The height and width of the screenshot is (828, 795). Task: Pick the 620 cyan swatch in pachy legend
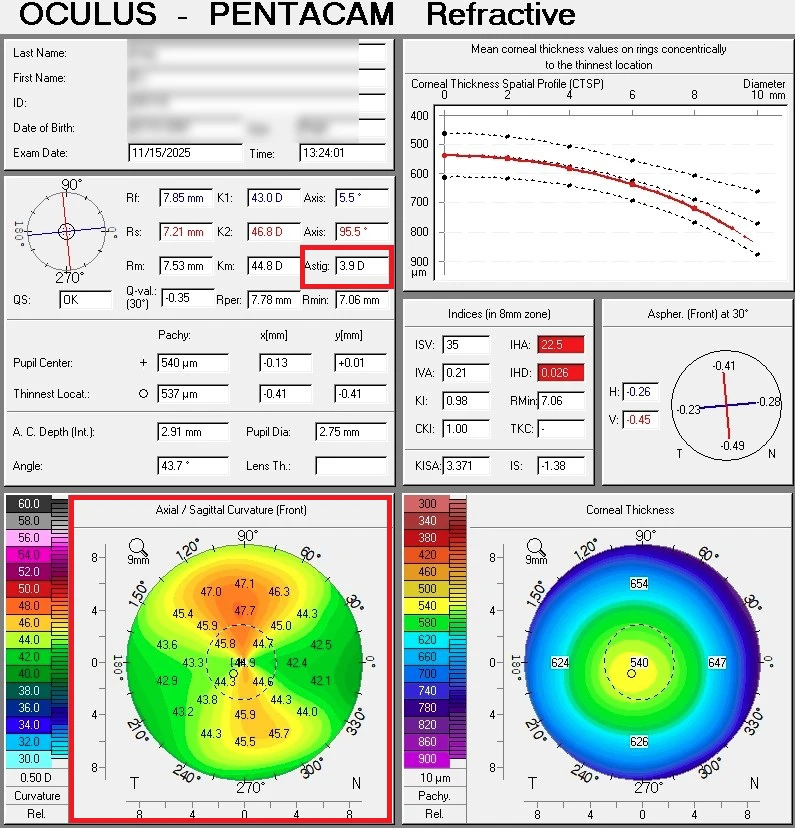pyautogui.click(x=427, y=639)
